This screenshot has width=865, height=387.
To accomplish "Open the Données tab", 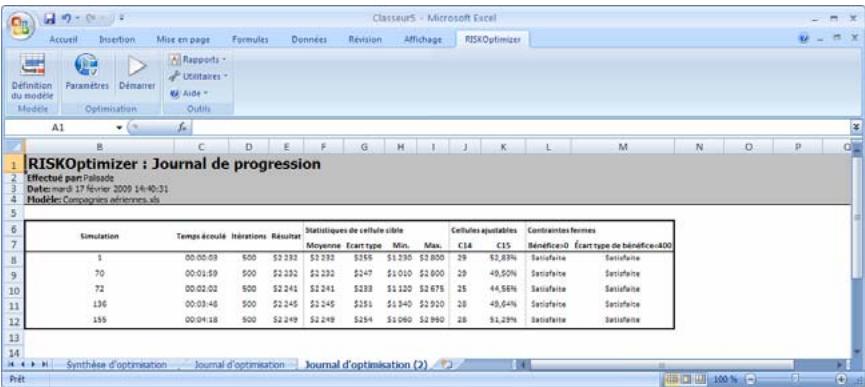I will pos(309,40).
